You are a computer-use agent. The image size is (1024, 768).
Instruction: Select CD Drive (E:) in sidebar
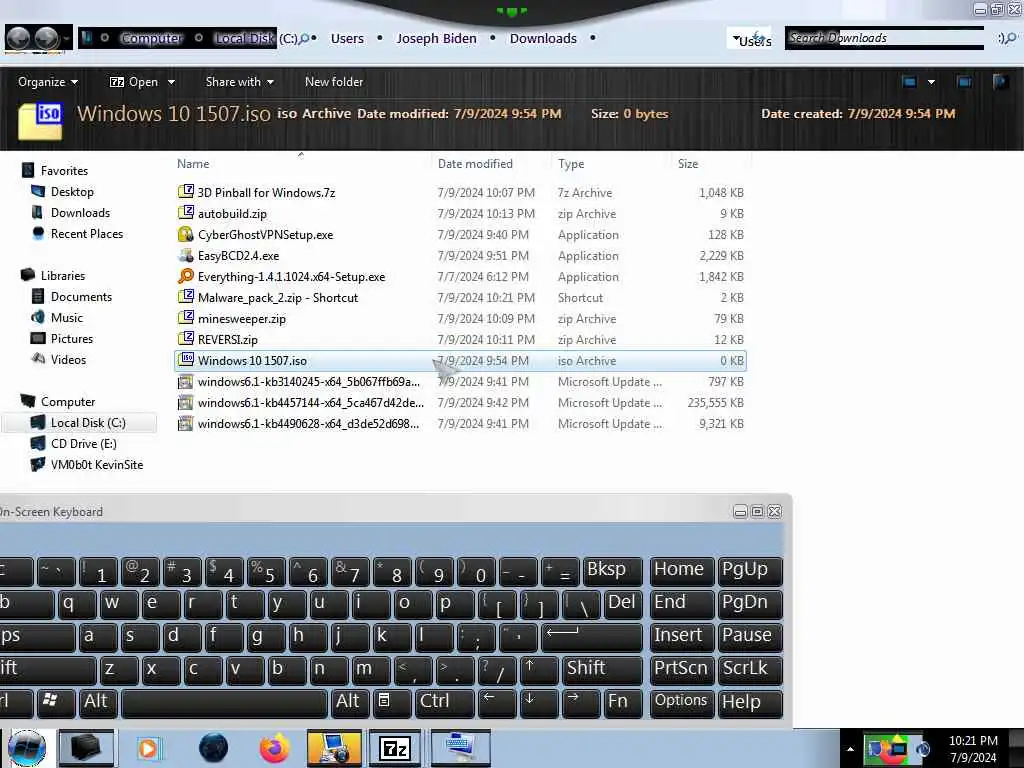click(x=83, y=443)
